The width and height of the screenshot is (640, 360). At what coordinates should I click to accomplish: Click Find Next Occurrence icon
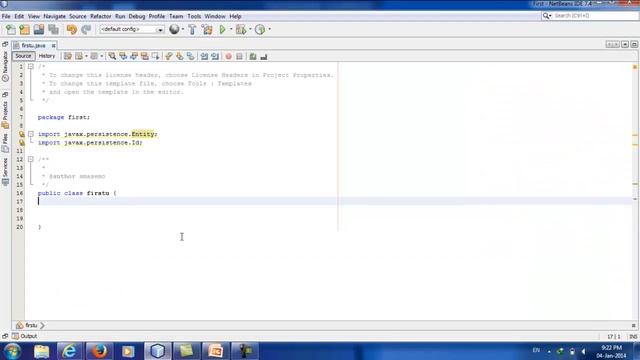tap(134, 56)
